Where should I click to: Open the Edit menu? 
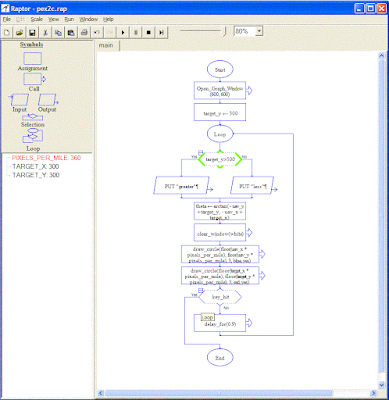coord(20,19)
